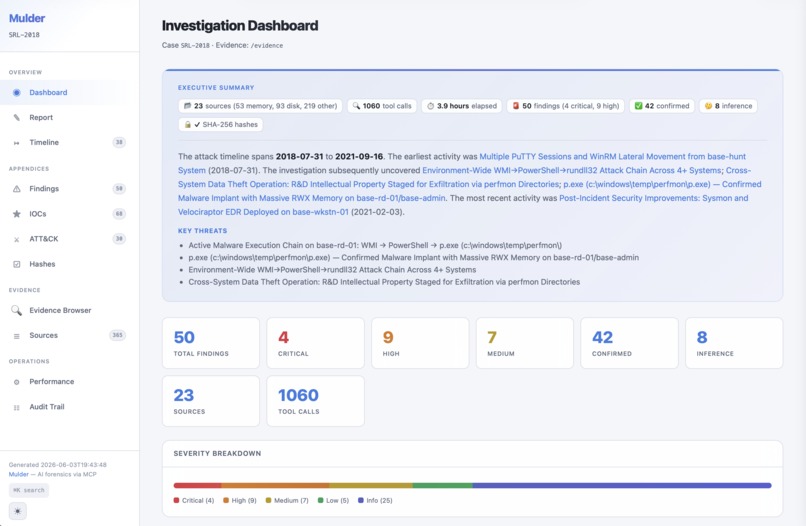This screenshot has height=526, width=806.
Task: Click the IOCs star icon
Action: (16, 214)
